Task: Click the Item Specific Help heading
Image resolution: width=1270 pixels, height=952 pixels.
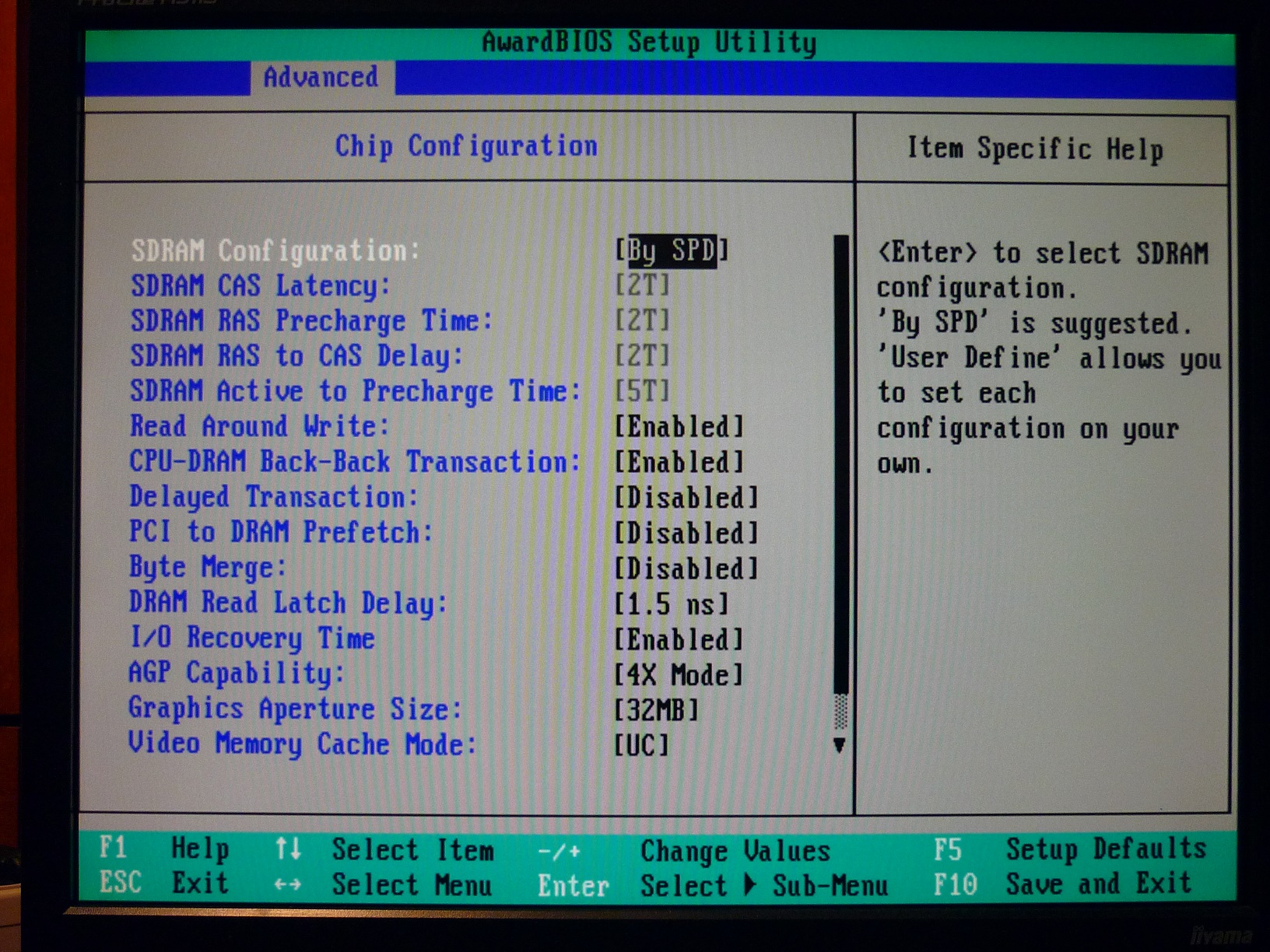Action: [1036, 149]
